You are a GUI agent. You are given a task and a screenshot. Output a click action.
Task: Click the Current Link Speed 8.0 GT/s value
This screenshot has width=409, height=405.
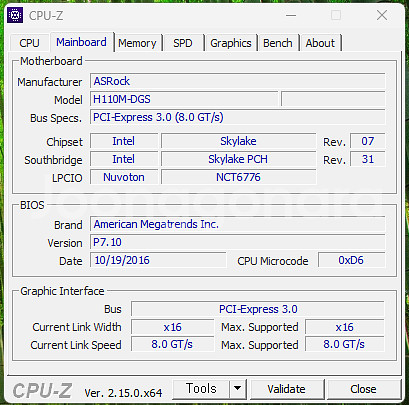[x=172, y=344]
